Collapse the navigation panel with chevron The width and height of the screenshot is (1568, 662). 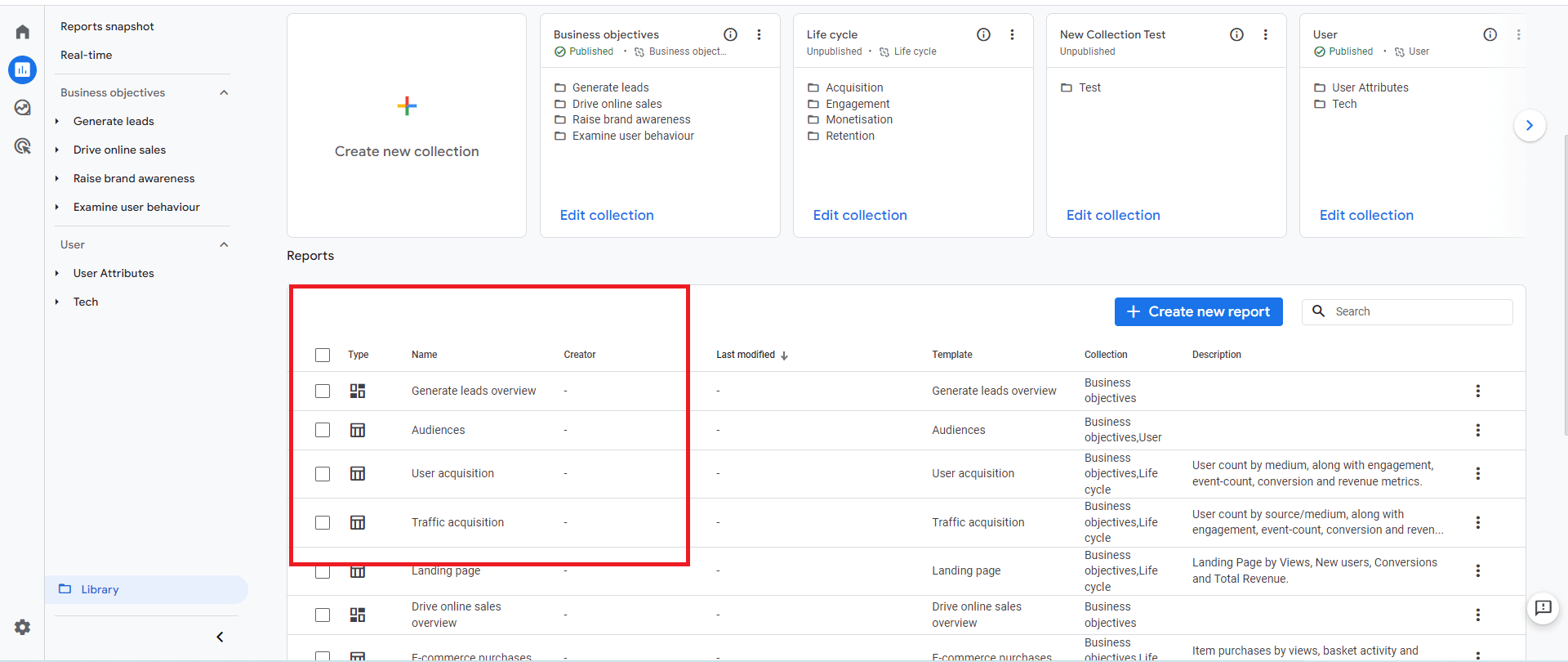click(220, 637)
